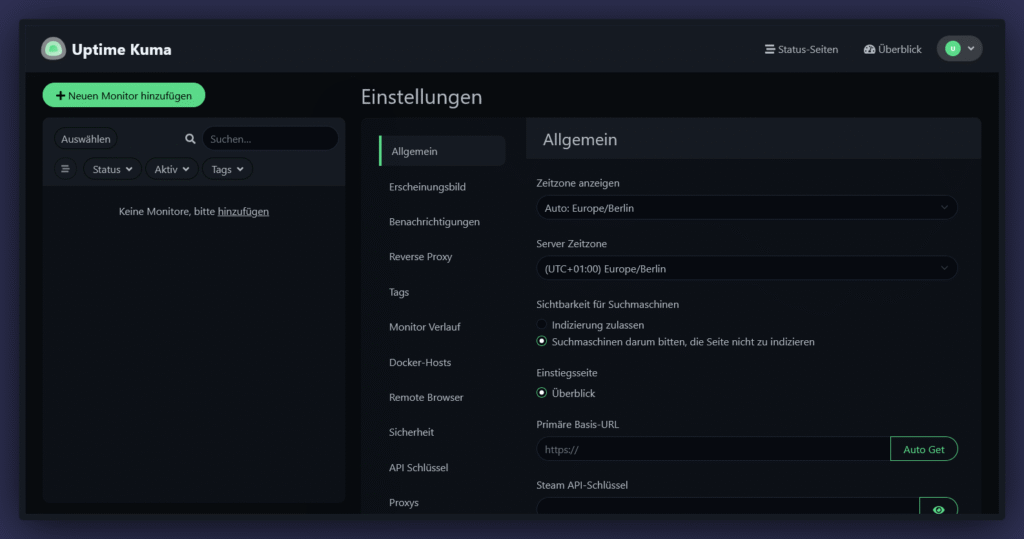Click the Uptime Kuma logo icon

click(53, 49)
